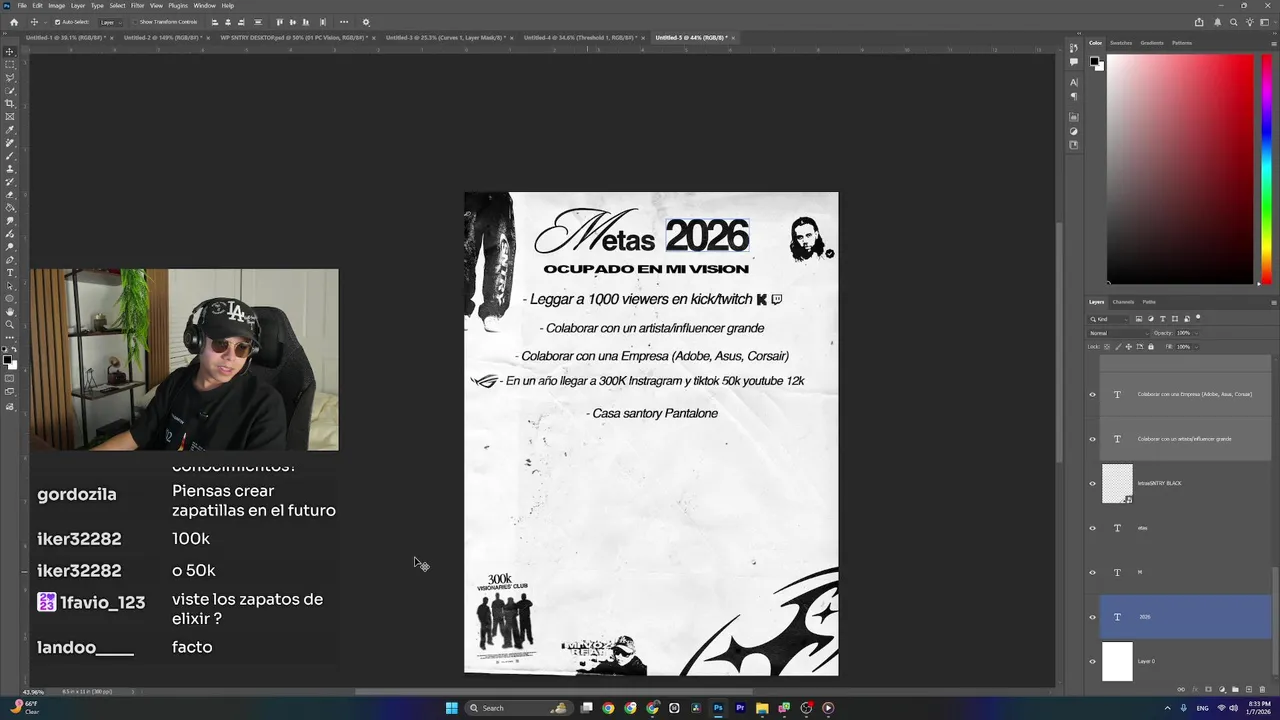1280x720 pixels.
Task: Open the Color panel flyout menu
Action: [1273, 43]
